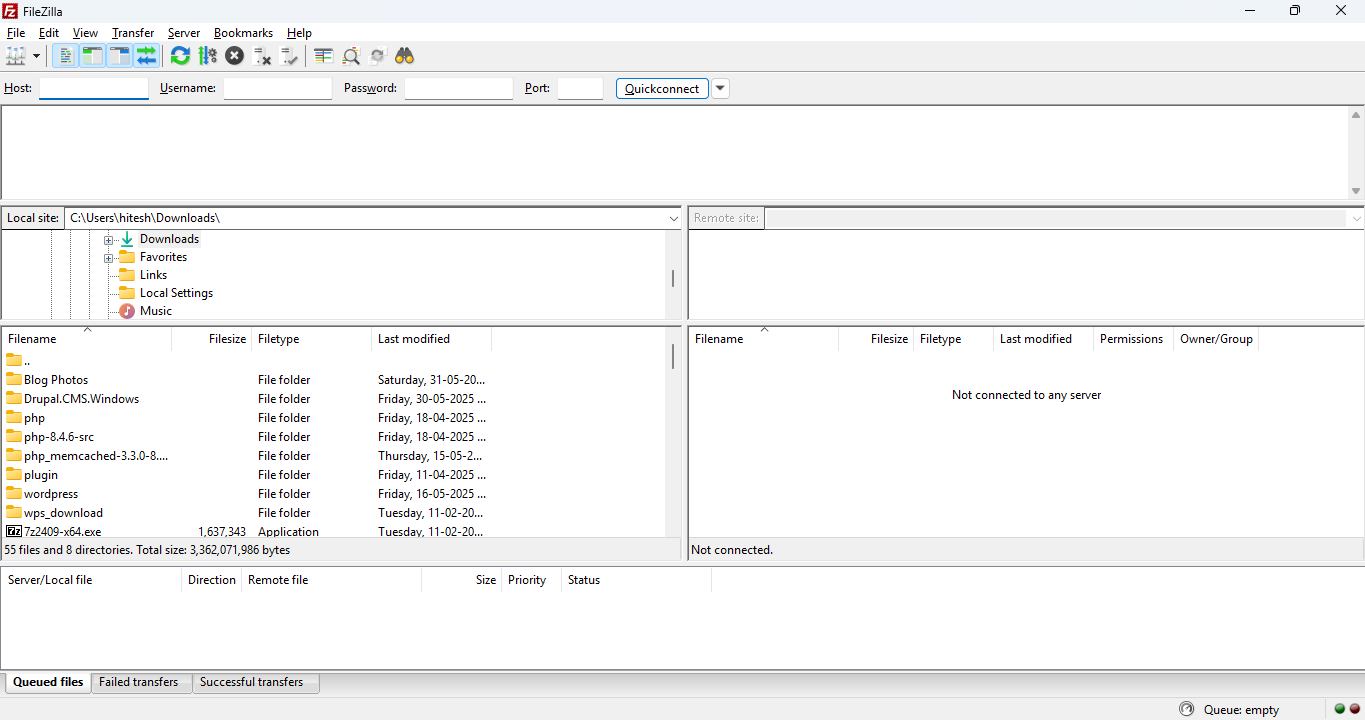The image size is (1365, 720).
Task: Focus the Password input field
Action: pos(459,88)
